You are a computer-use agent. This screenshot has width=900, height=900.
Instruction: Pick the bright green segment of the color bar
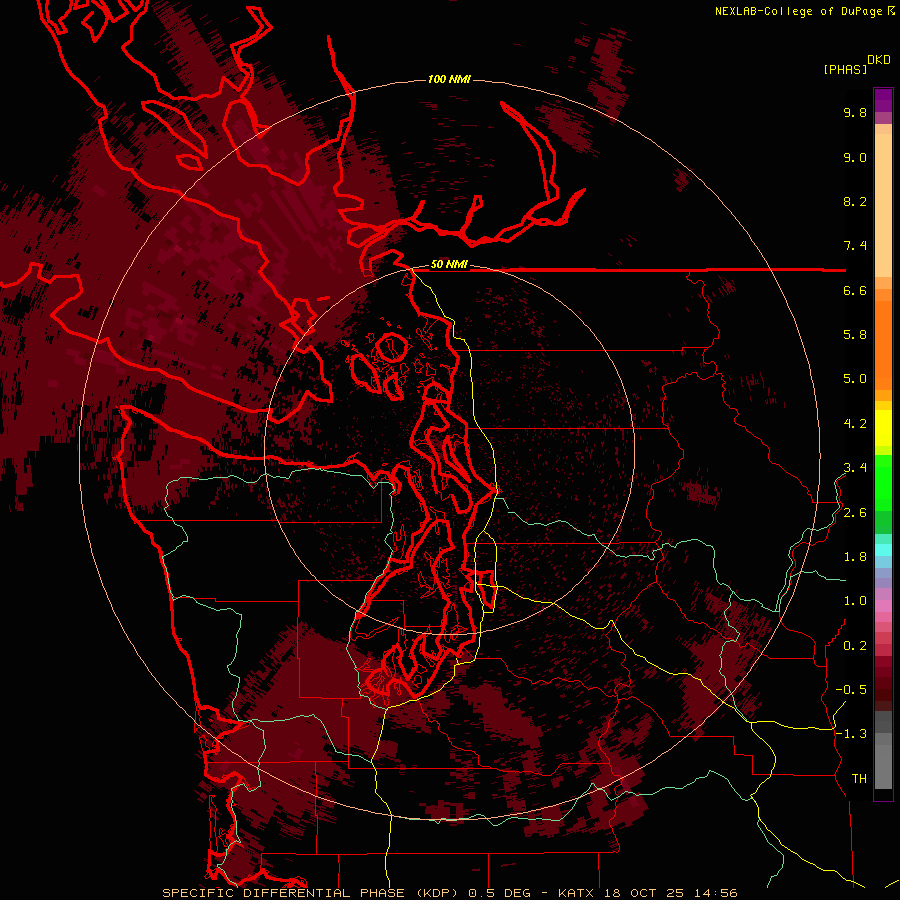pos(883,483)
